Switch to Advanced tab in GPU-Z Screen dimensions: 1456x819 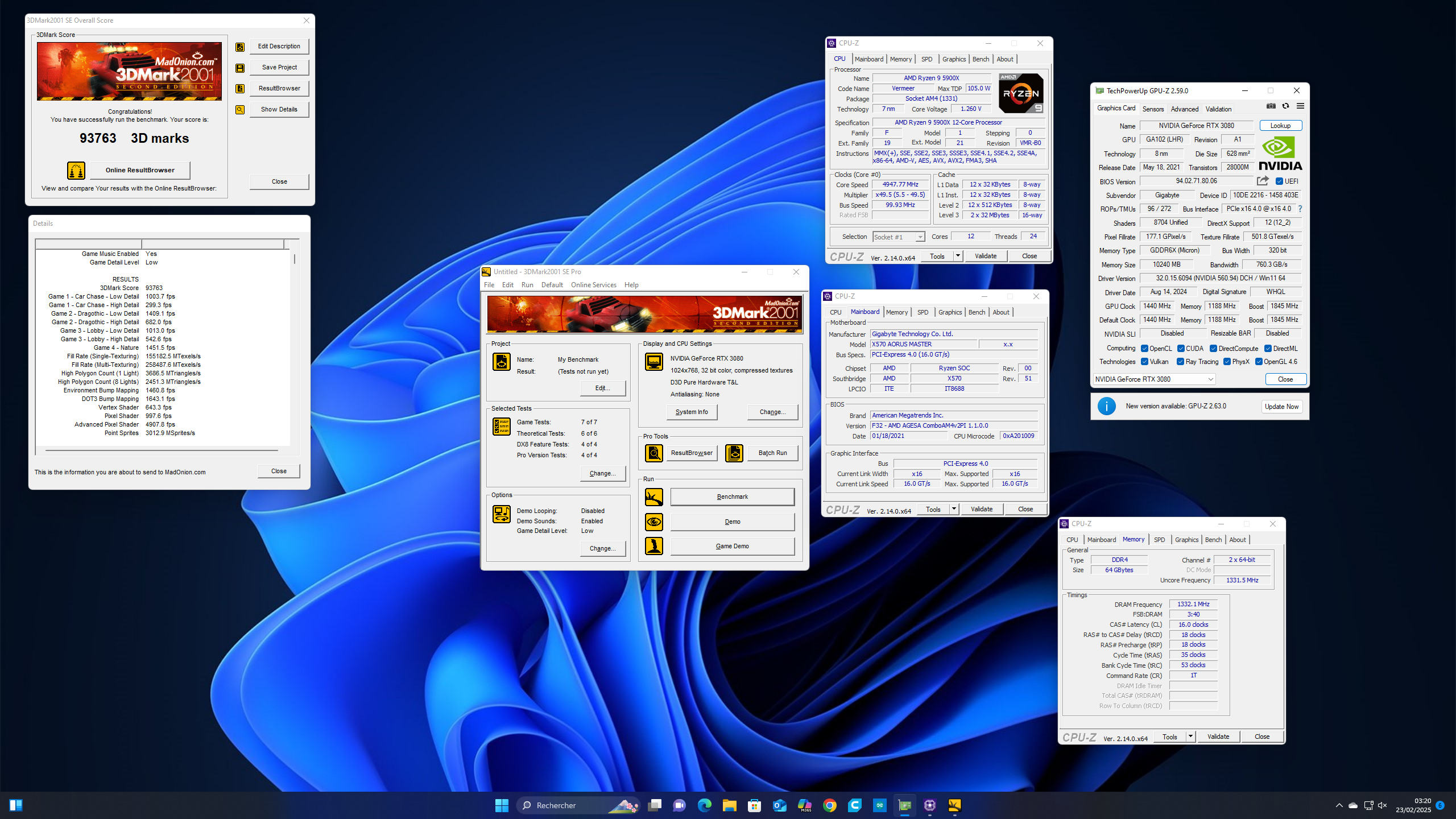1185,109
